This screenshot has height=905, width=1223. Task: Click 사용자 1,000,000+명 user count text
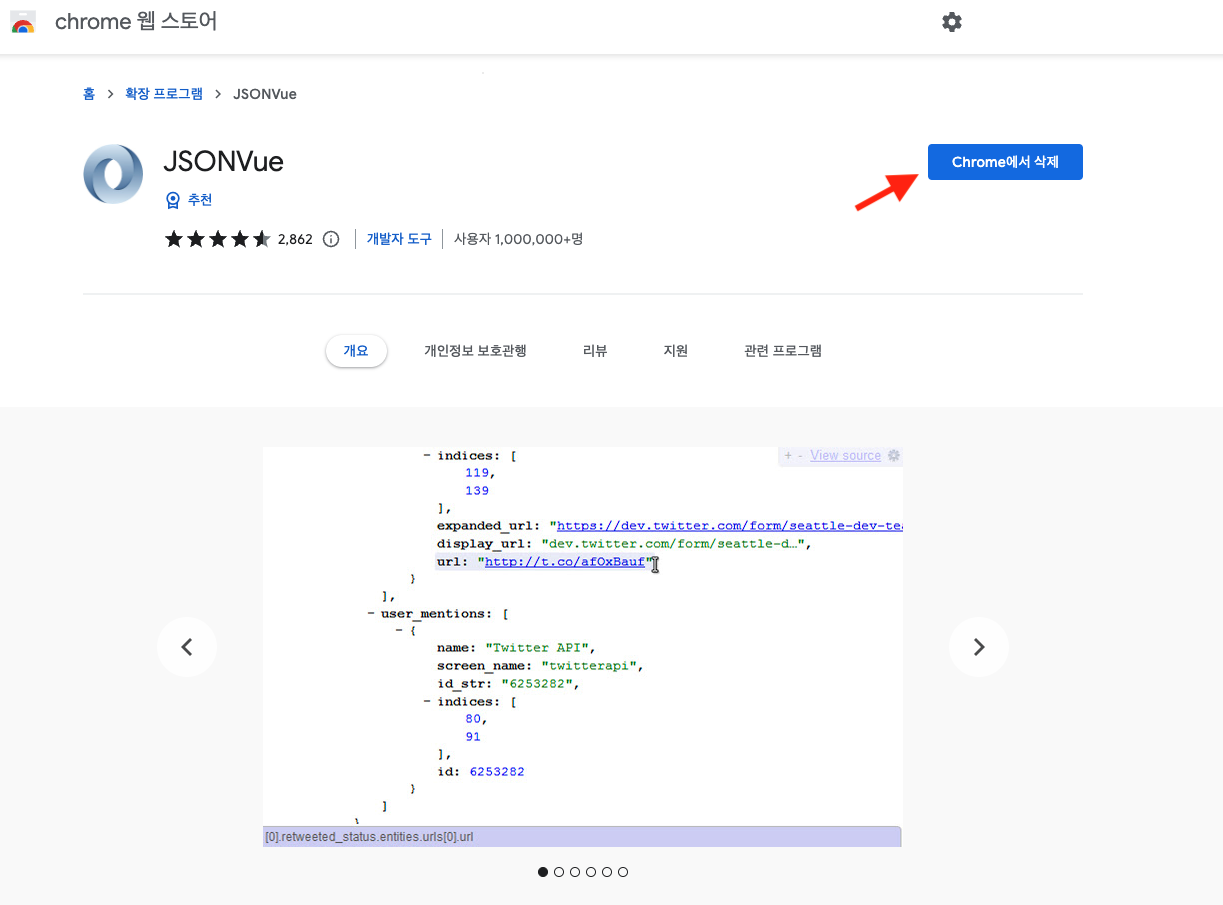(518, 239)
